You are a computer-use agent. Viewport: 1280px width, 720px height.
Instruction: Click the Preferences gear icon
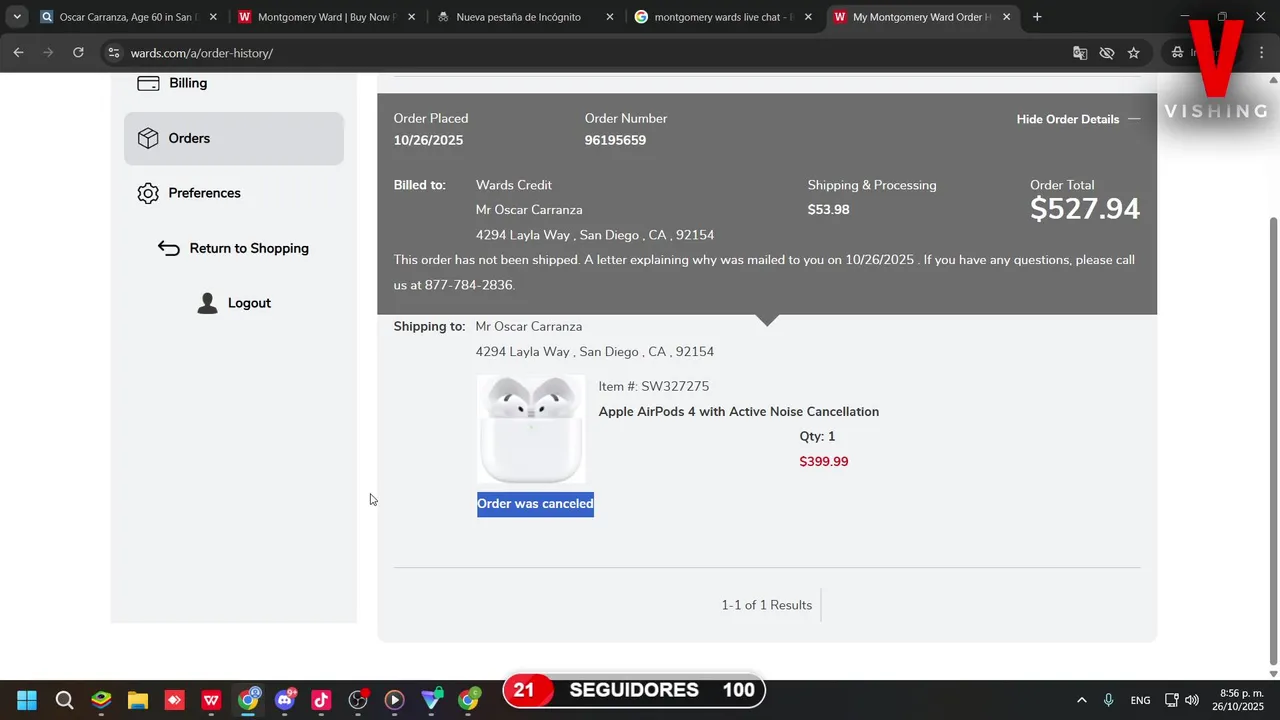click(148, 193)
